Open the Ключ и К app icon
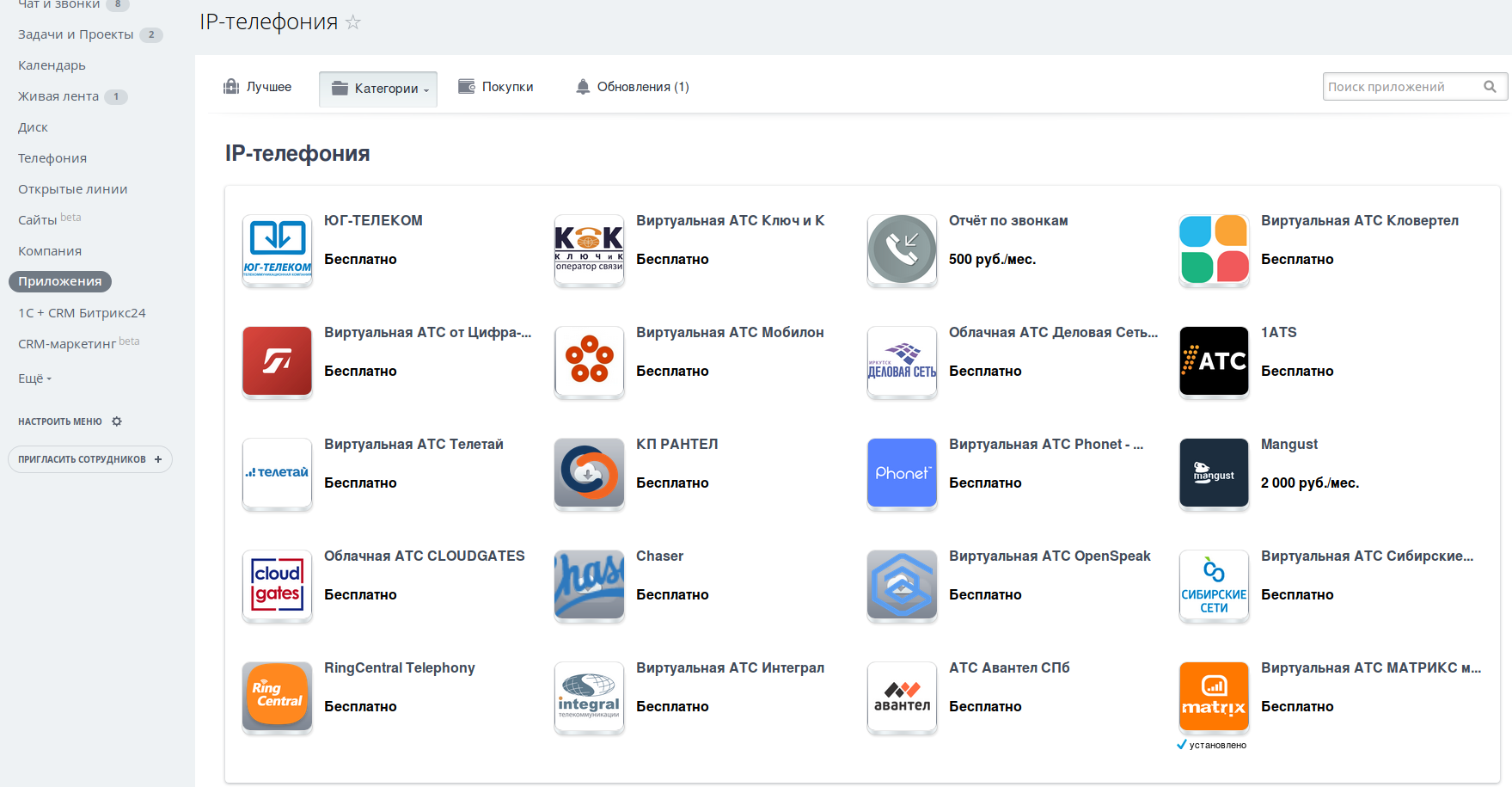This screenshot has width=1512, height=787. tap(589, 249)
